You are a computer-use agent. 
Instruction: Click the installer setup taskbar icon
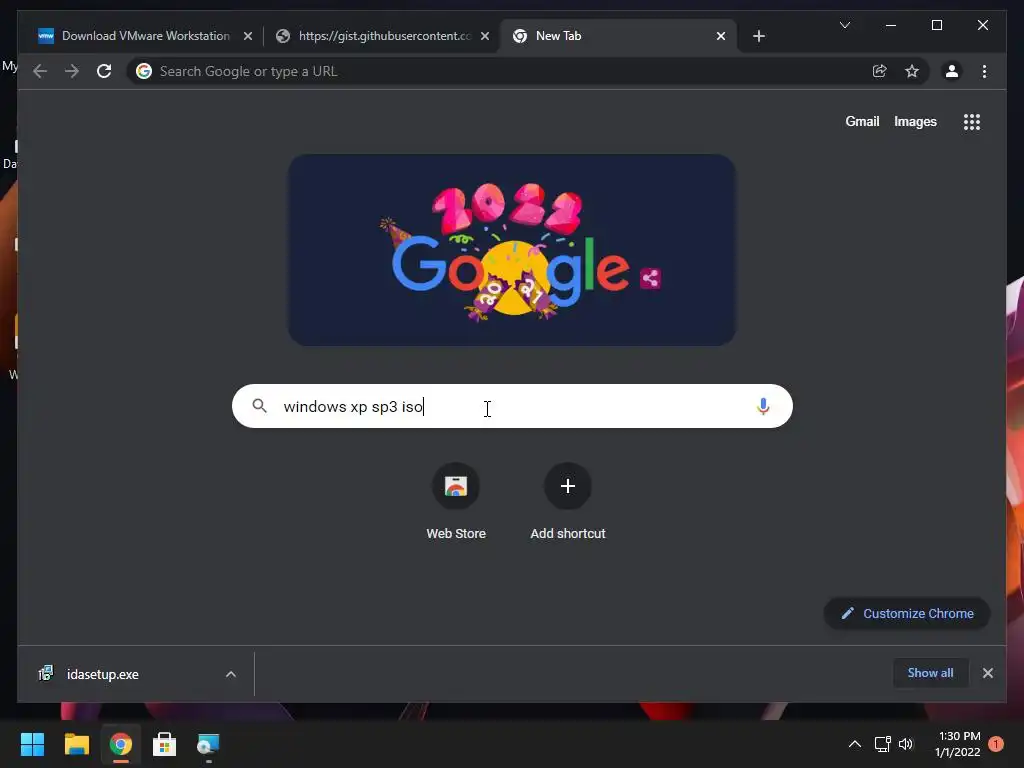click(x=208, y=744)
